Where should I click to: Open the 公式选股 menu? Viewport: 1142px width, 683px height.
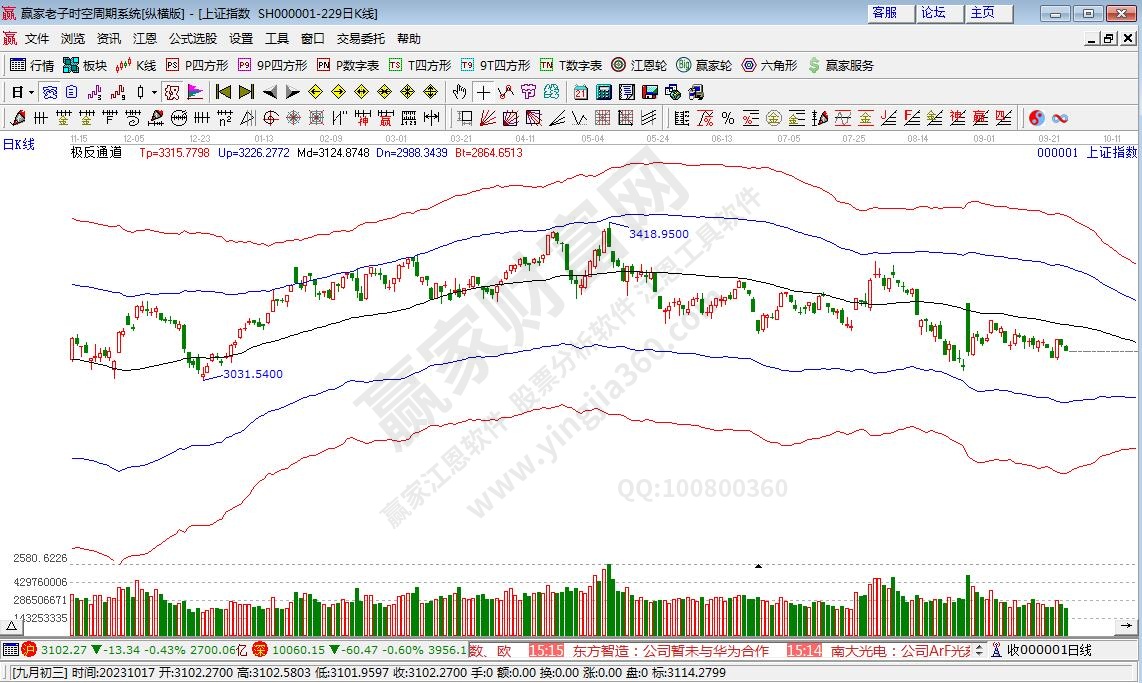coord(192,39)
